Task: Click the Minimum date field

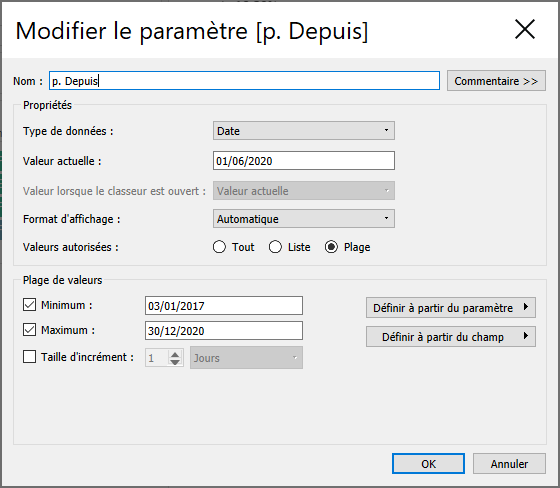Action: pyautogui.click(x=224, y=306)
